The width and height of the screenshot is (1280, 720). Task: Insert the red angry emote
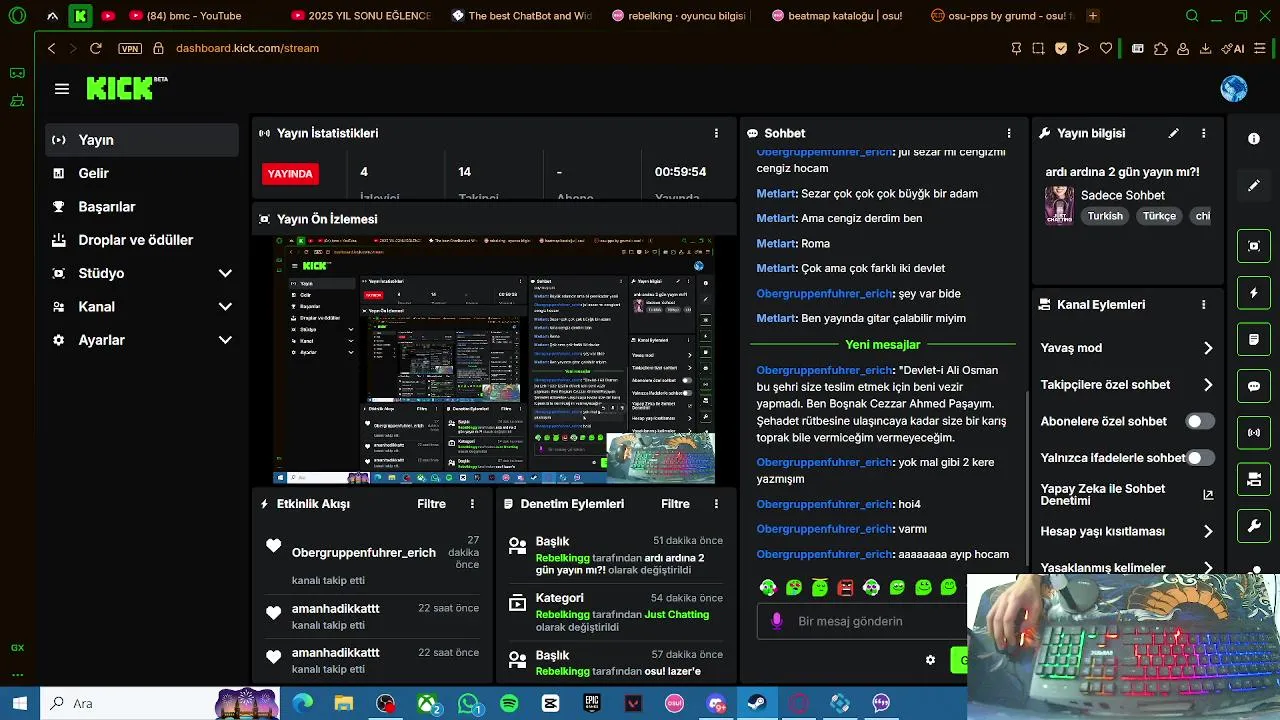845,588
